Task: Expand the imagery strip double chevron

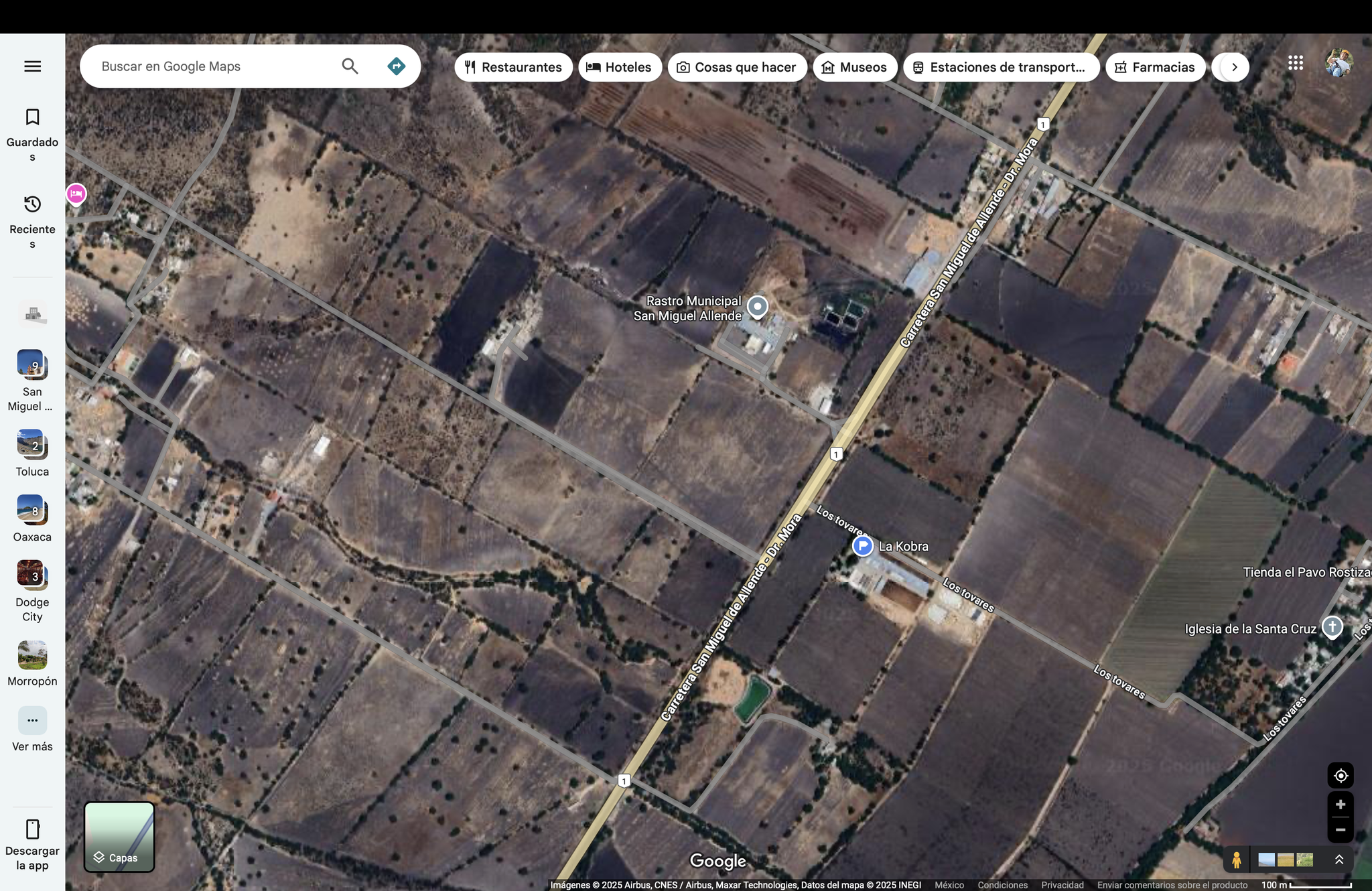Action: click(x=1339, y=860)
